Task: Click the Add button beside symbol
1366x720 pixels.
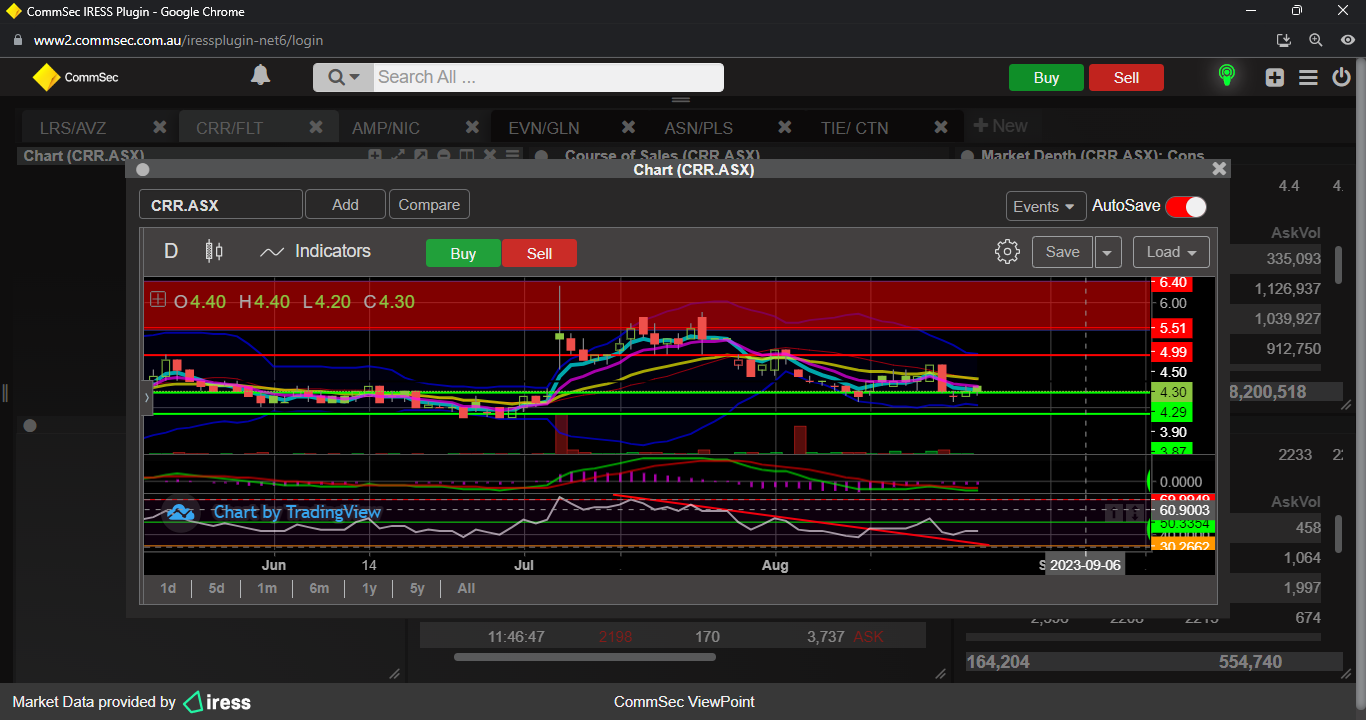Action: click(x=345, y=204)
